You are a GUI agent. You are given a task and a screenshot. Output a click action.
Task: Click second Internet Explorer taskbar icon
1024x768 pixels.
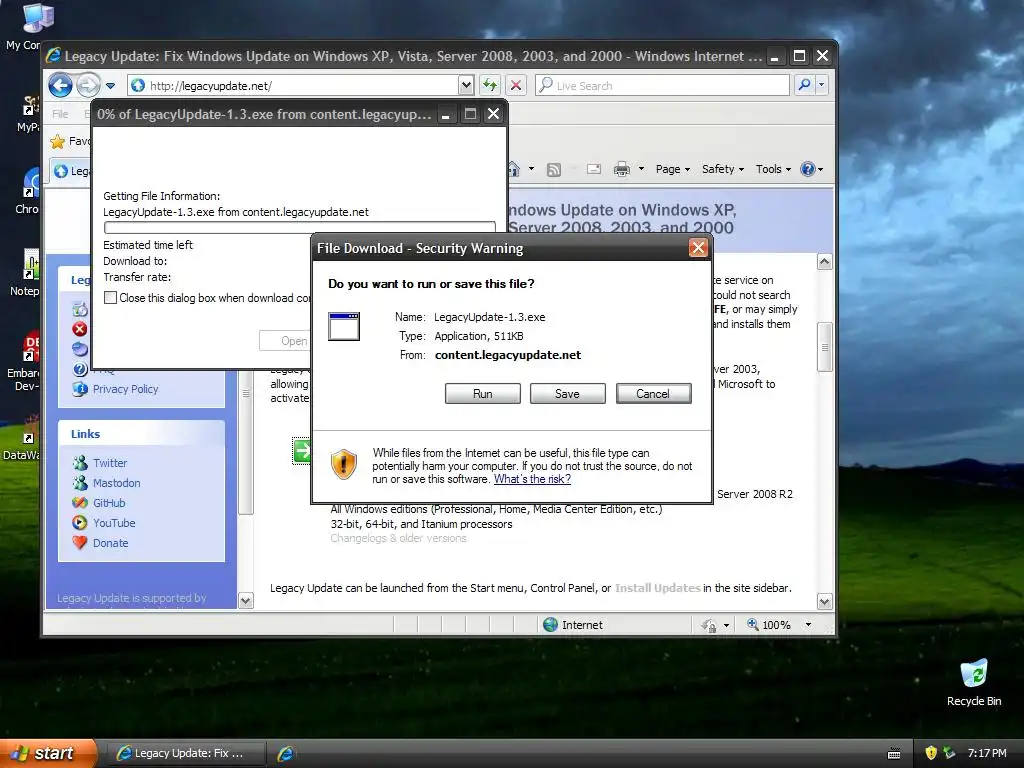(286, 753)
